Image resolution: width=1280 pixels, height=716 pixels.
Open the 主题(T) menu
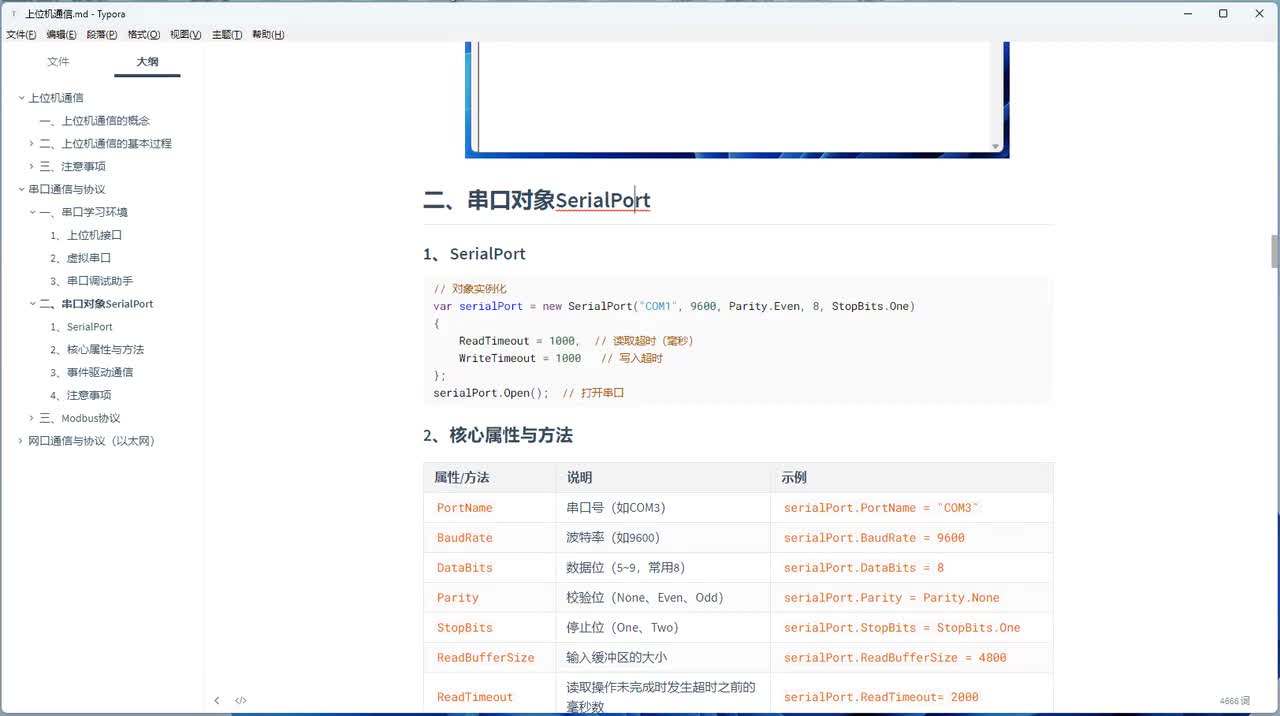pos(227,35)
